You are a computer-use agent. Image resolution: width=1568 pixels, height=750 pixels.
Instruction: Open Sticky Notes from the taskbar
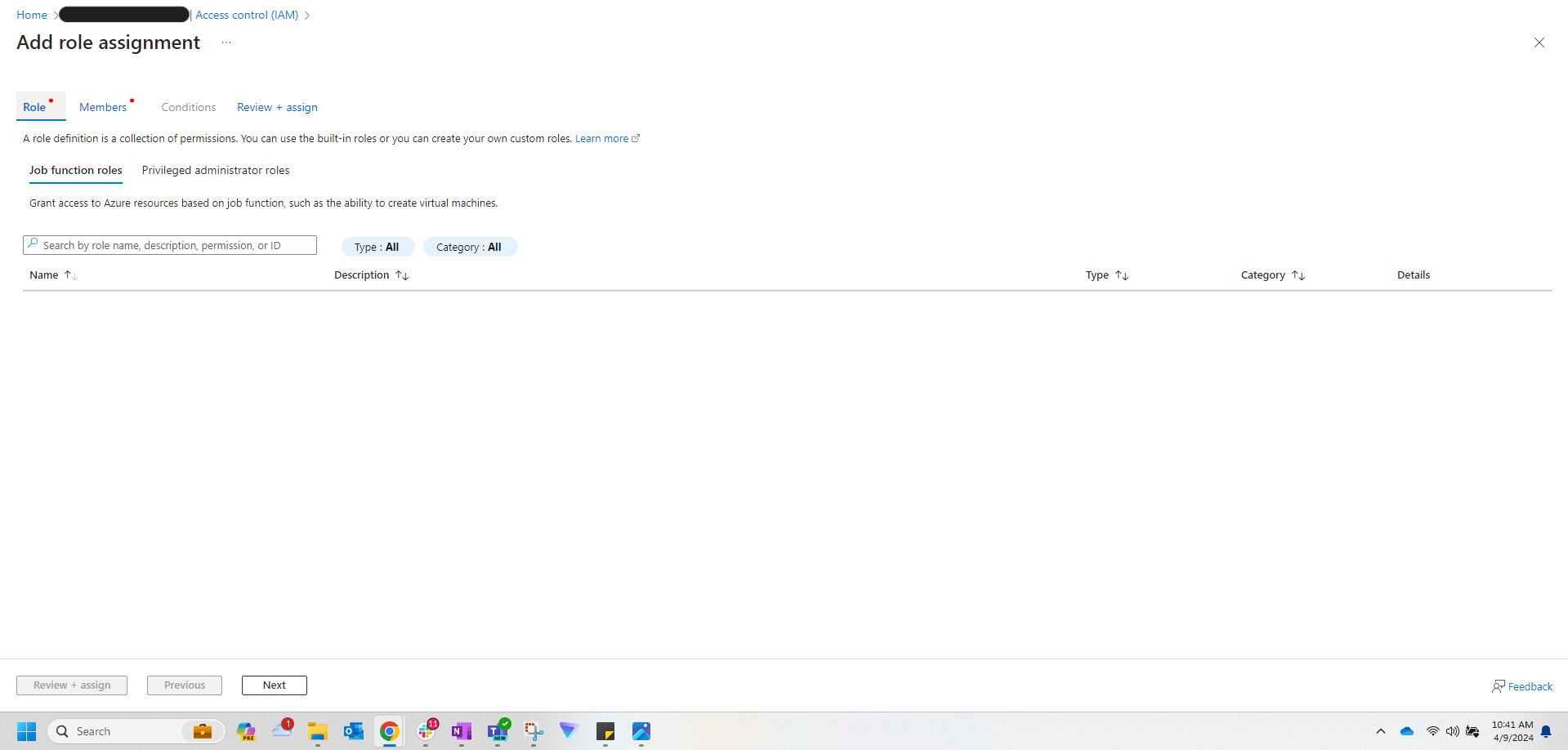(605, 731)
